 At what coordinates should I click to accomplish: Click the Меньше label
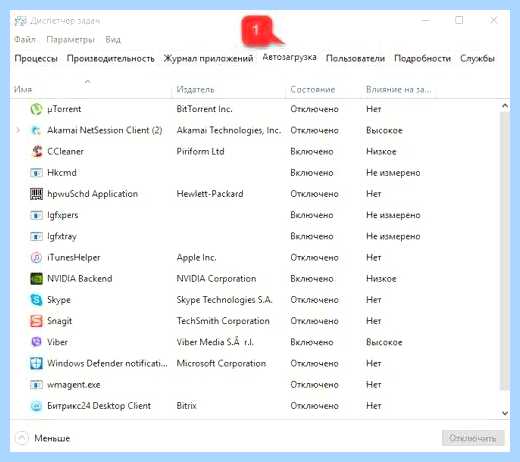52,438
